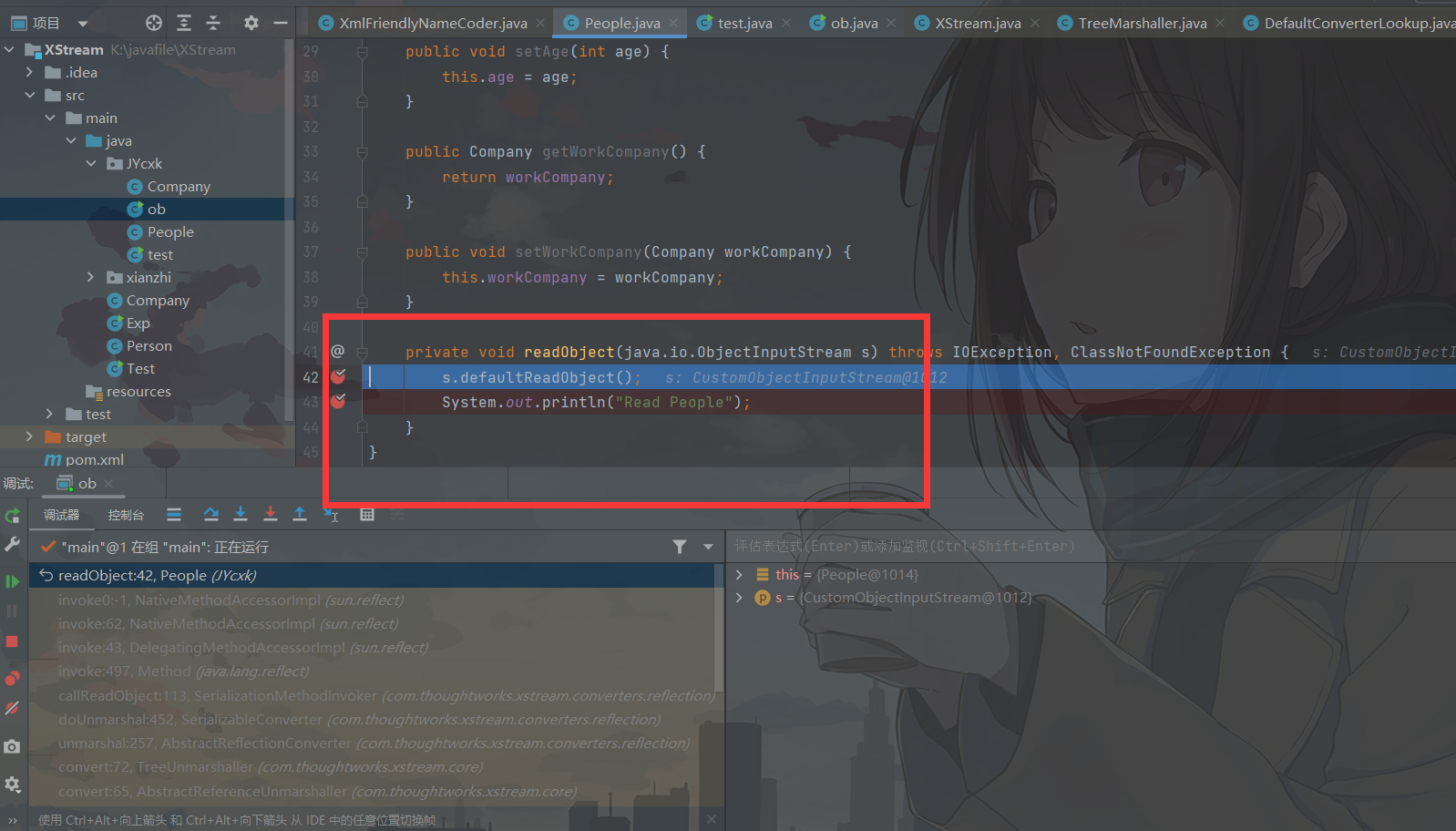
Task: Close the ob debug session tab
Action: coord(109,483)
